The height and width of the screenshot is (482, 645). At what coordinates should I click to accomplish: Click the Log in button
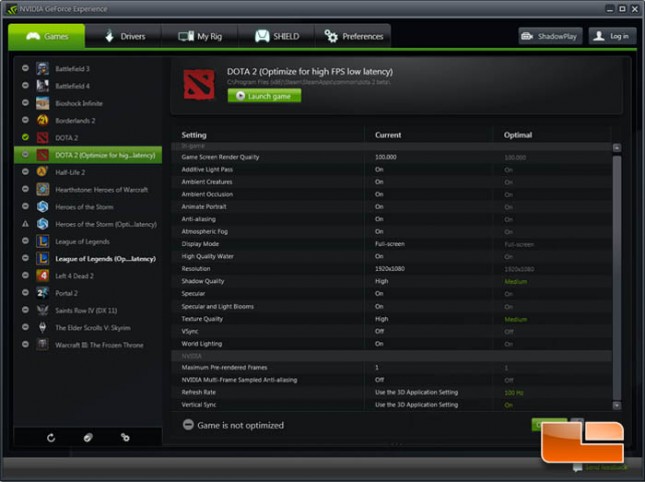(612, 36)
